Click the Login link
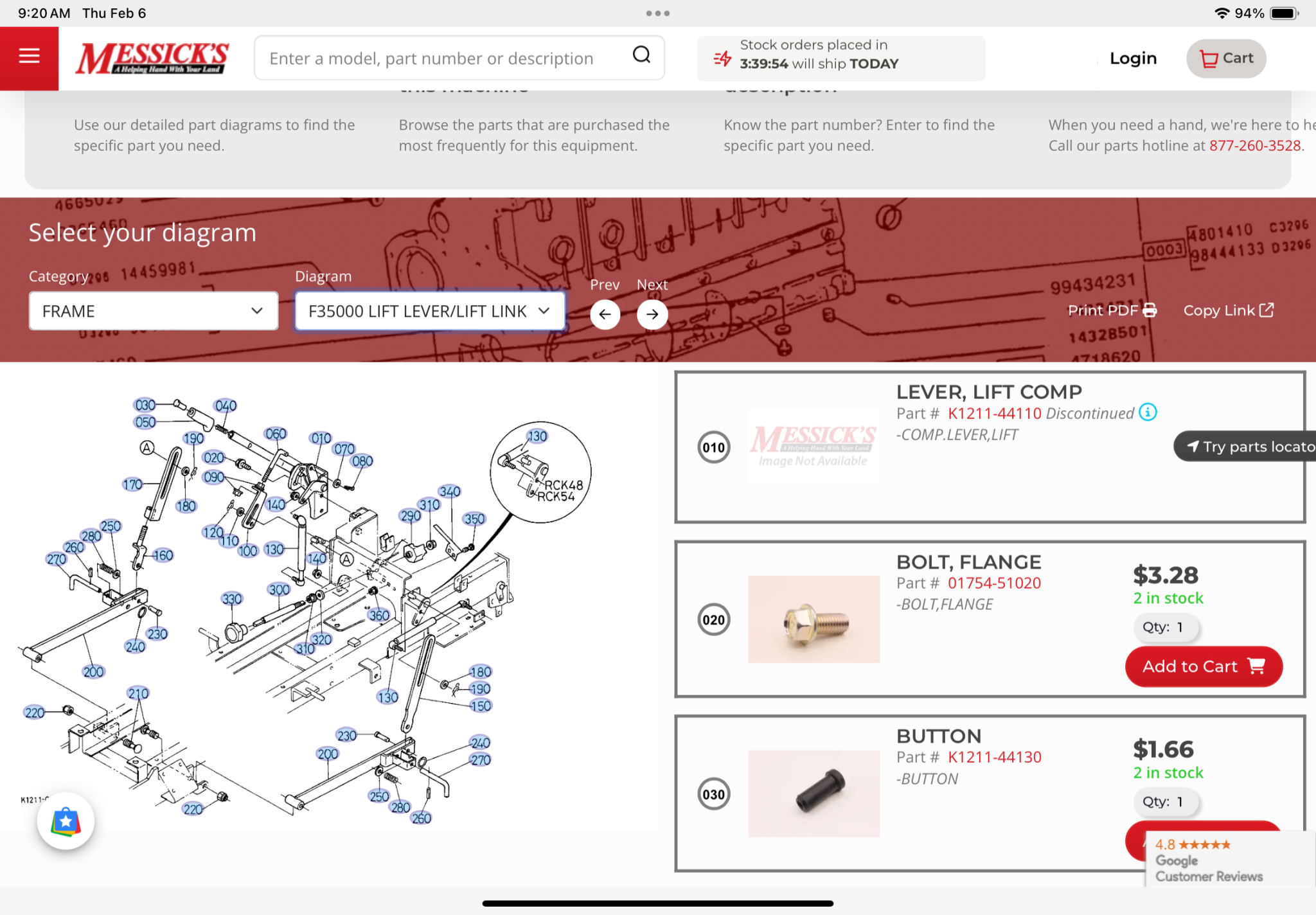Screen dimensions: 1316x915 point(1133,58)
